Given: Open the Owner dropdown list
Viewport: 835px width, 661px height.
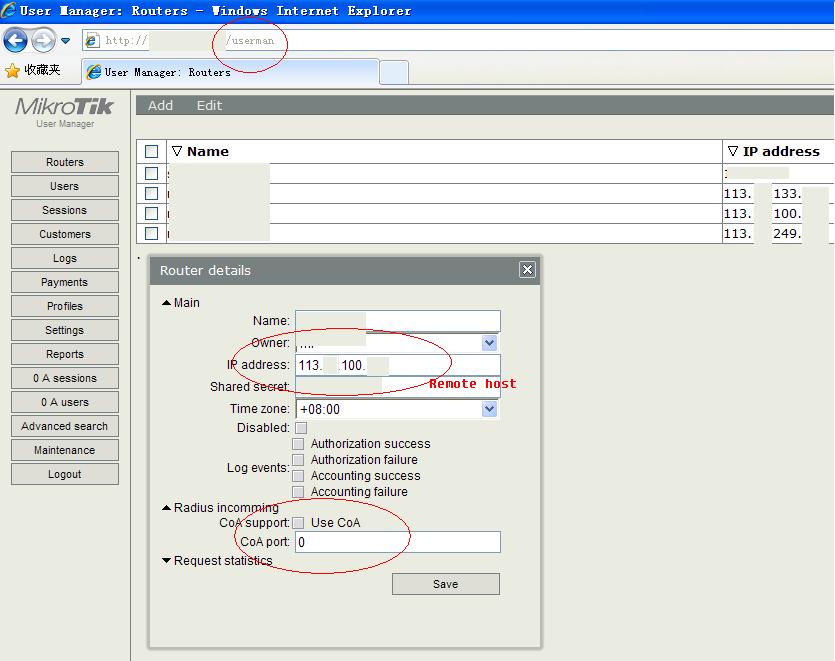Looking at the screenshot, I should (x=489, y=343).
